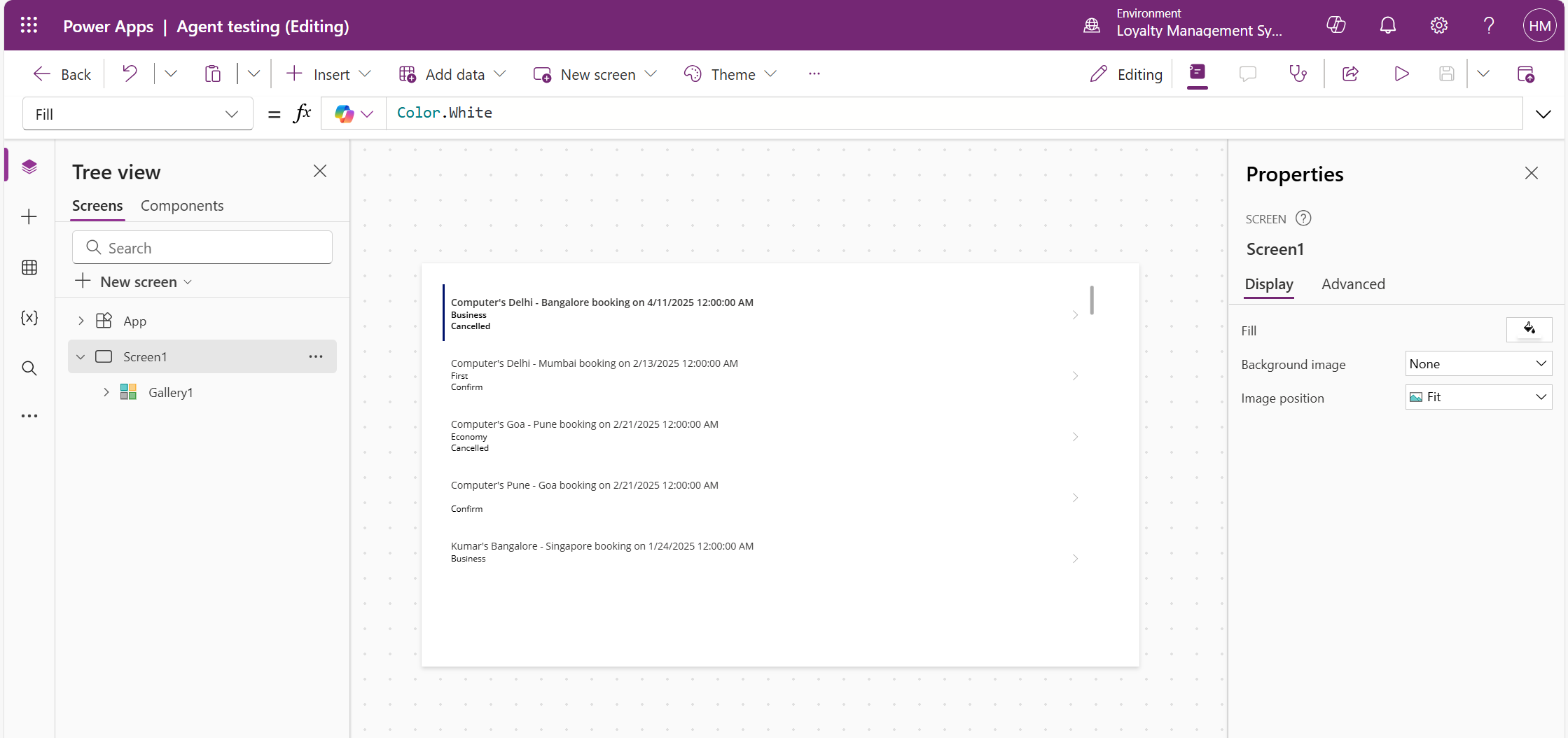
Task: Open the Data icon in left sidebar
Action: tap(29, 267)
